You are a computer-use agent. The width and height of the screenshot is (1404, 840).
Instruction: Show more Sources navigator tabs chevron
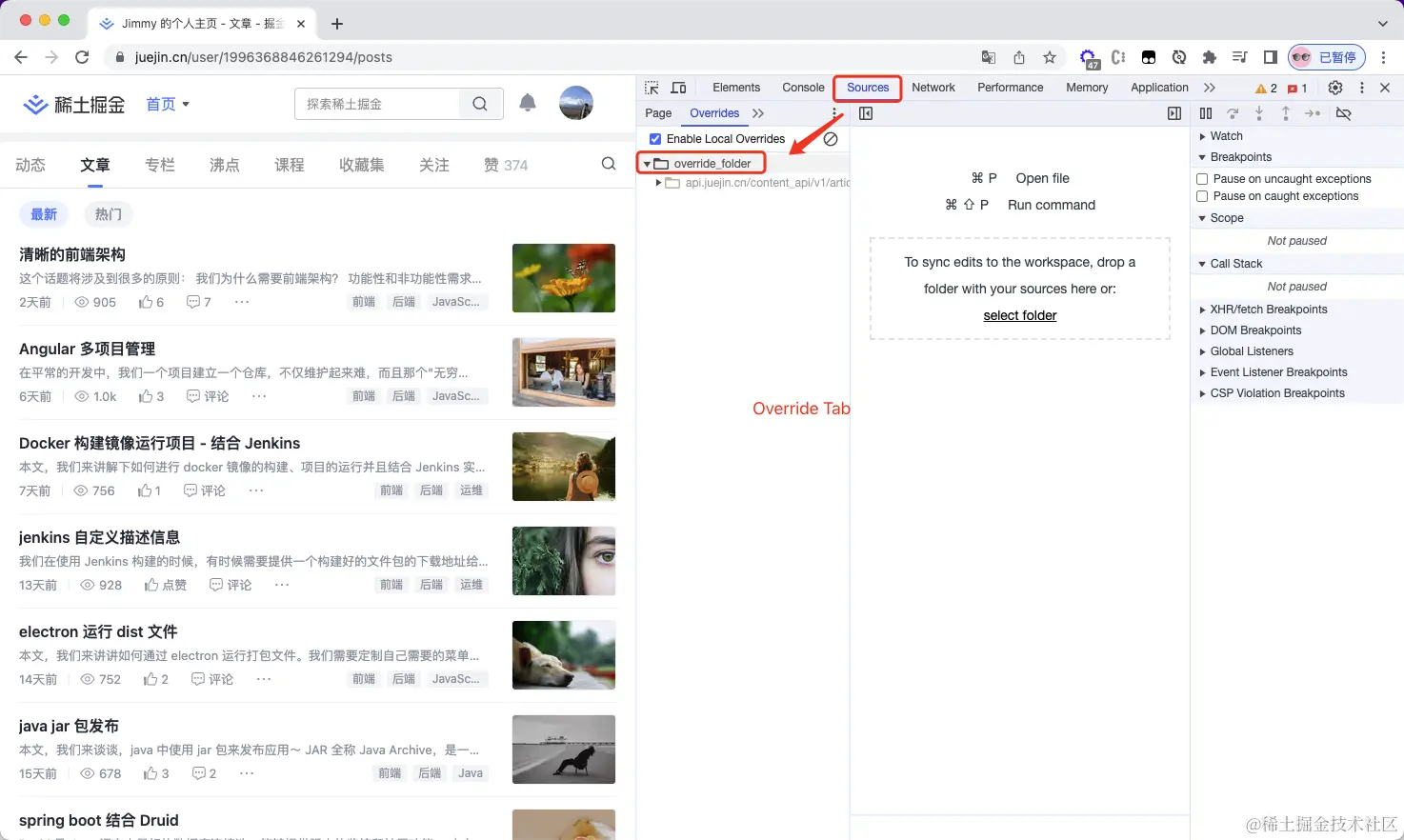(x=758, y=113)
